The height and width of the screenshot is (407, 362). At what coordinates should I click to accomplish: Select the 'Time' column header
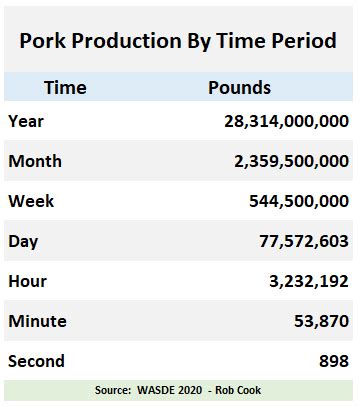[65, 88]
